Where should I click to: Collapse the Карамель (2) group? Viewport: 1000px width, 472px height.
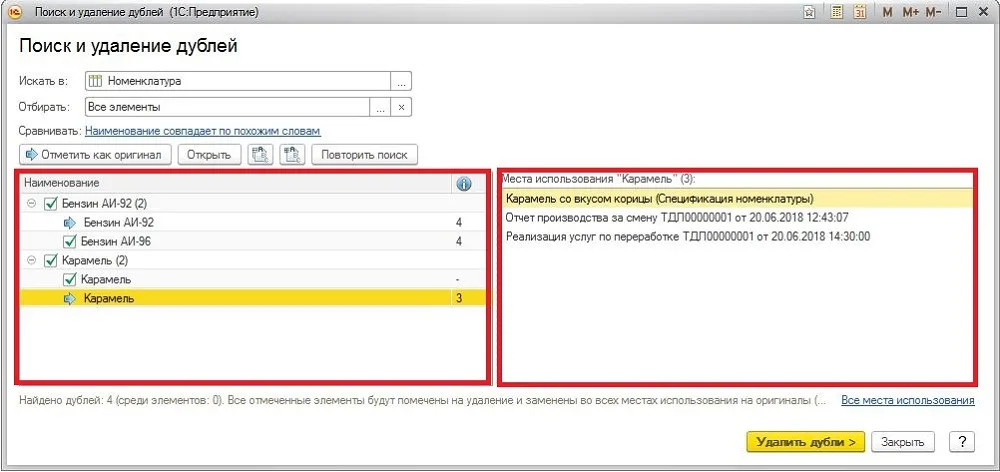coord(30,261)
